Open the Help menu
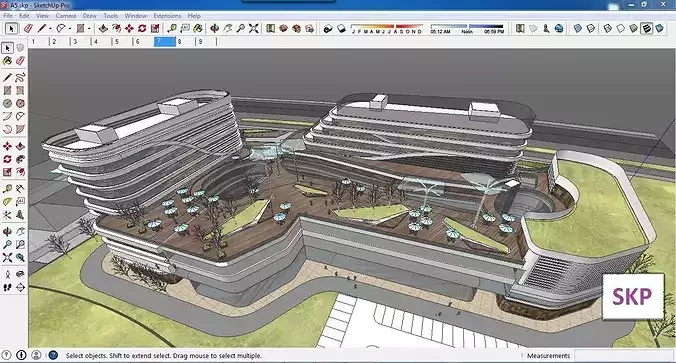 [194, 16]
